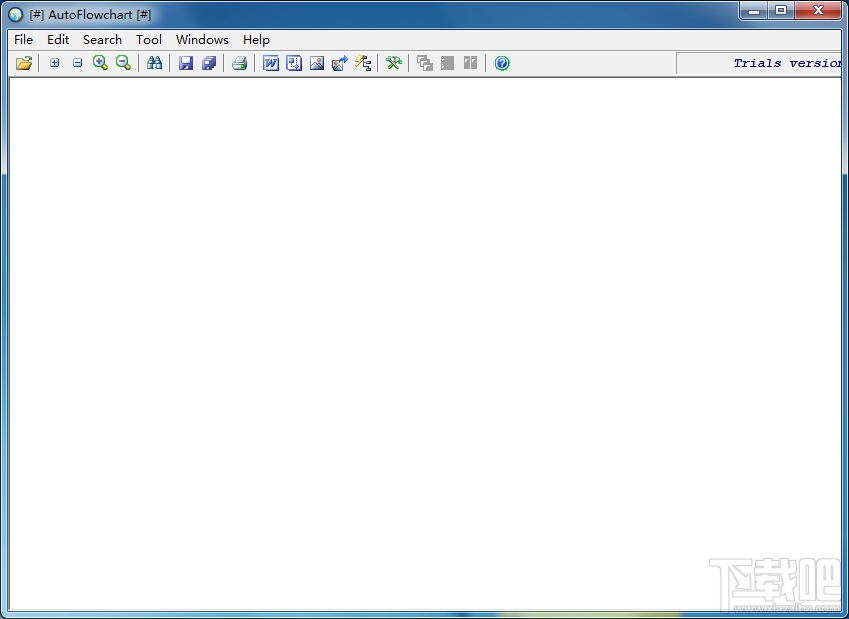Viewport: 849px width, 619px height.
Task: Maximize the AutoFlowchart window
Action: click(x=781, y=10)
